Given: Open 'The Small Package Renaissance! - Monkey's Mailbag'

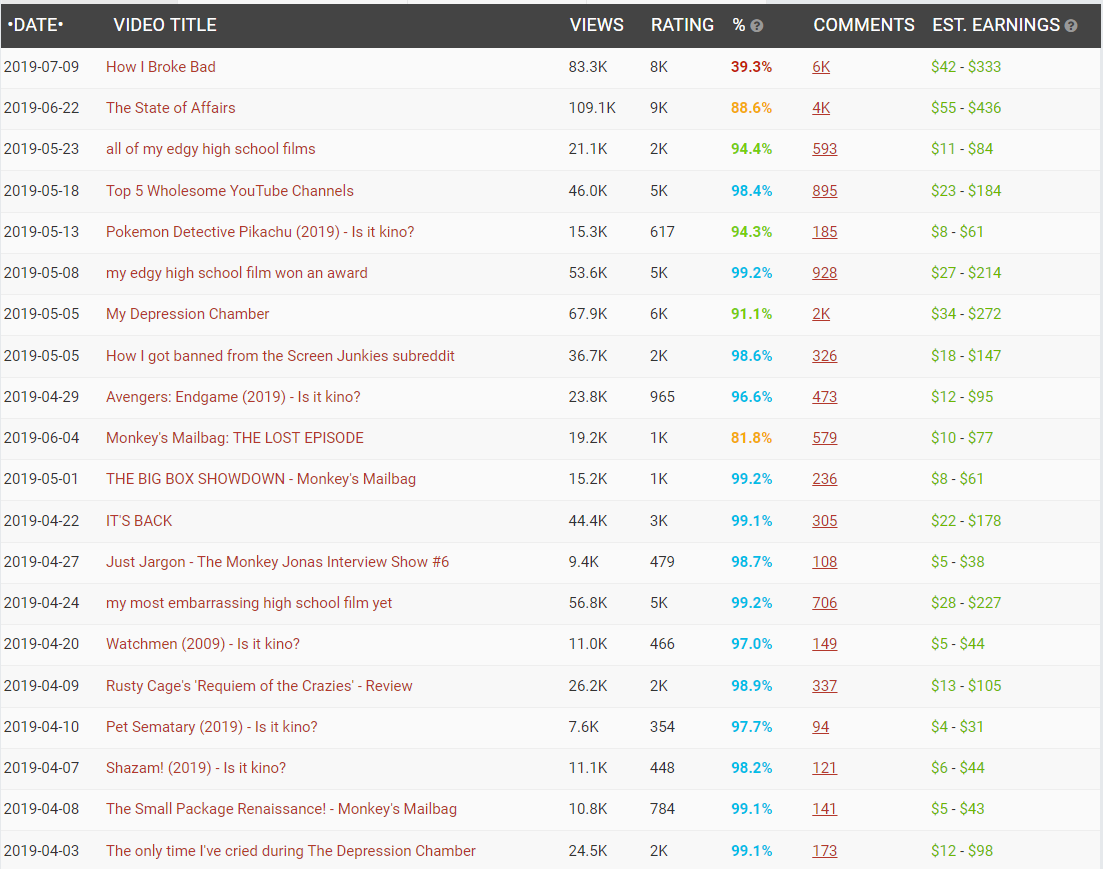Looking at the screenshot, I should coord(281,808).
